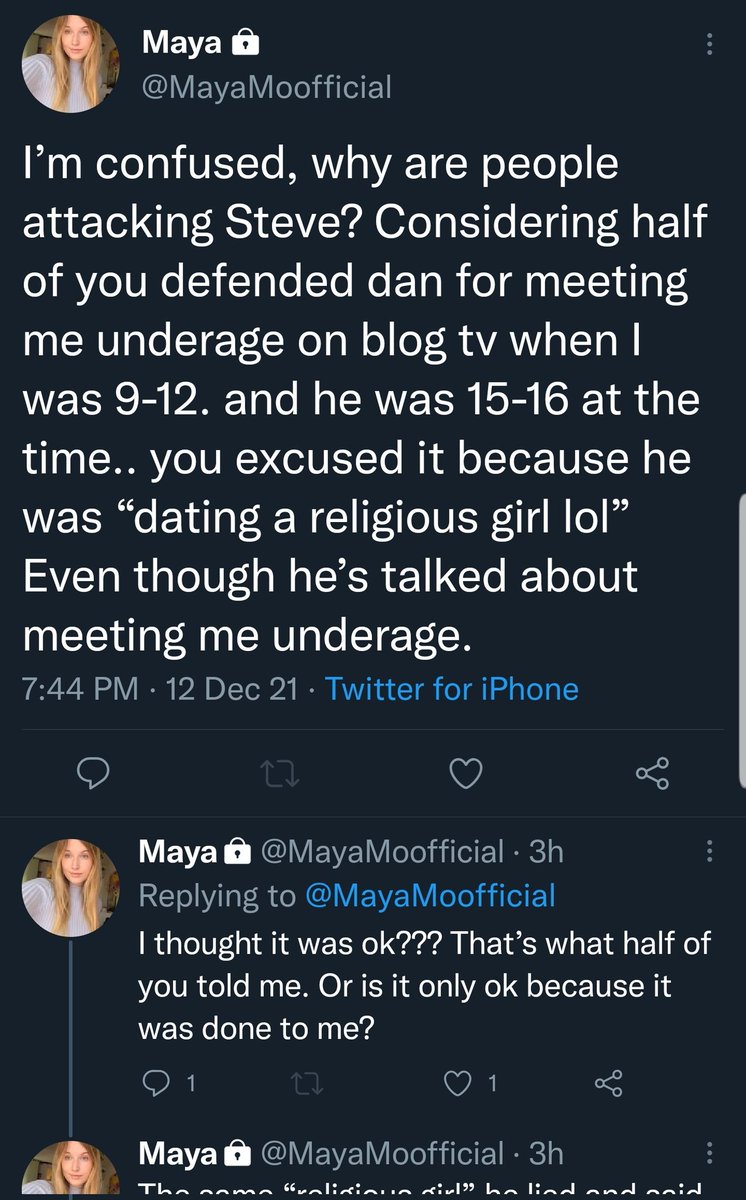Viewport: 746px width, 1200px height.
Task: Open @MayaMoofficial in Replying to line
Action: point(430,894)
